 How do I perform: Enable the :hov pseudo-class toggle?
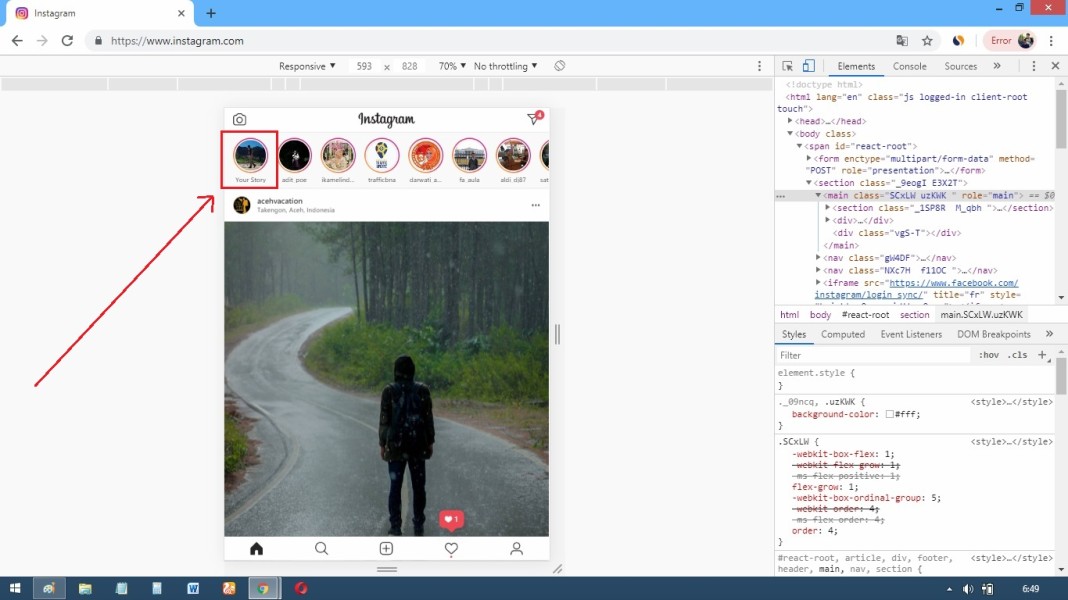(x=989, y=355)
